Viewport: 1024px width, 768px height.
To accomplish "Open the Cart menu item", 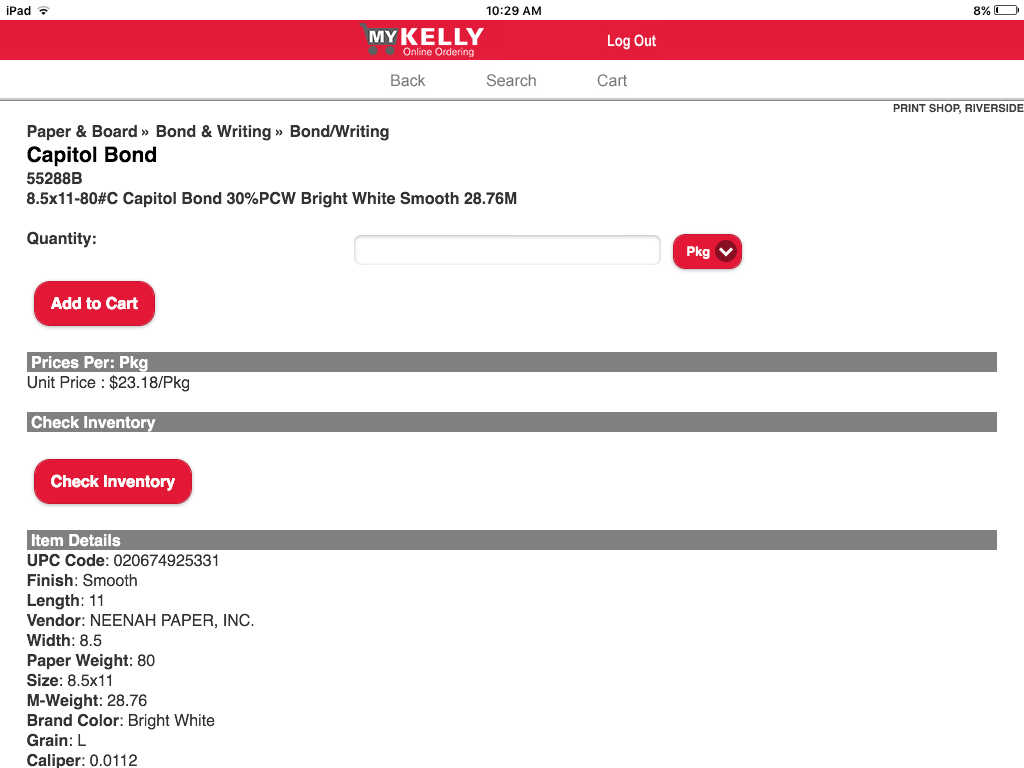I will [x=612, y=80].
